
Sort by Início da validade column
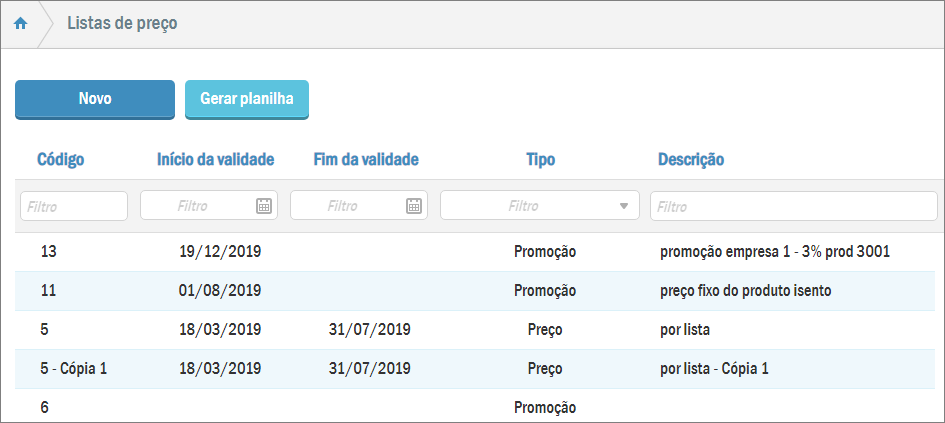pyautogui.click(x=216, y=159)
